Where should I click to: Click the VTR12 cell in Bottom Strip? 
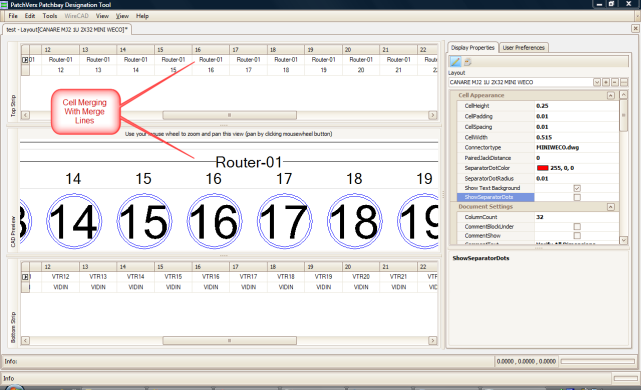(61, 277)
